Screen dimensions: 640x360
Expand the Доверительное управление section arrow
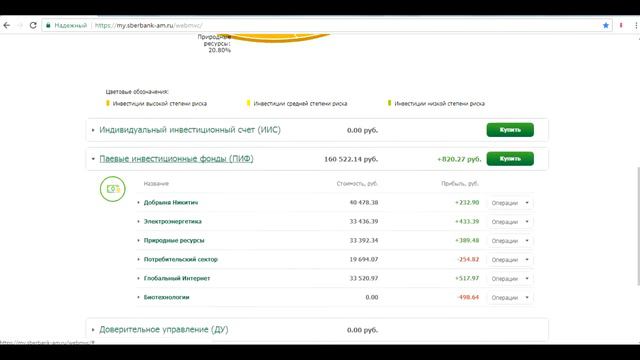tap(93, 330)
